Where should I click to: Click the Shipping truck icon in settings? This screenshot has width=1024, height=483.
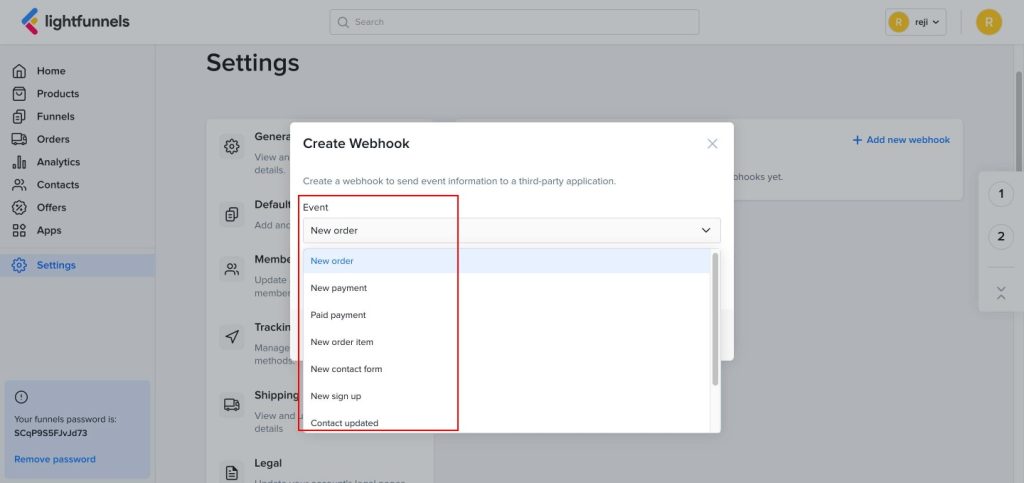[x=232, y=405]
